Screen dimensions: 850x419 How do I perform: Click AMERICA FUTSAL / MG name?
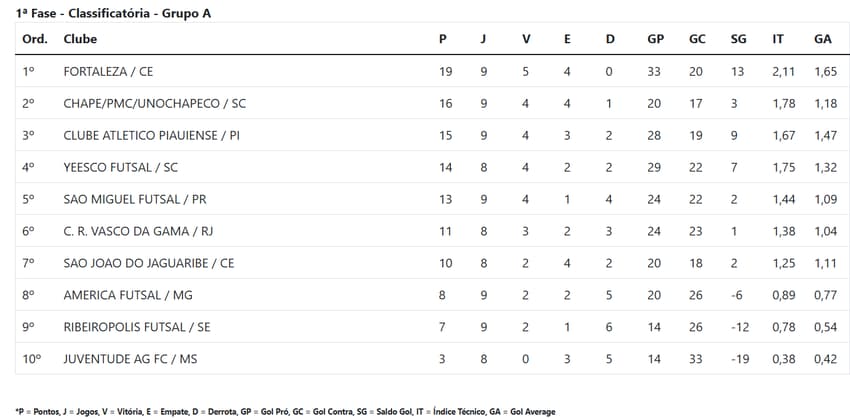(128, 295)
